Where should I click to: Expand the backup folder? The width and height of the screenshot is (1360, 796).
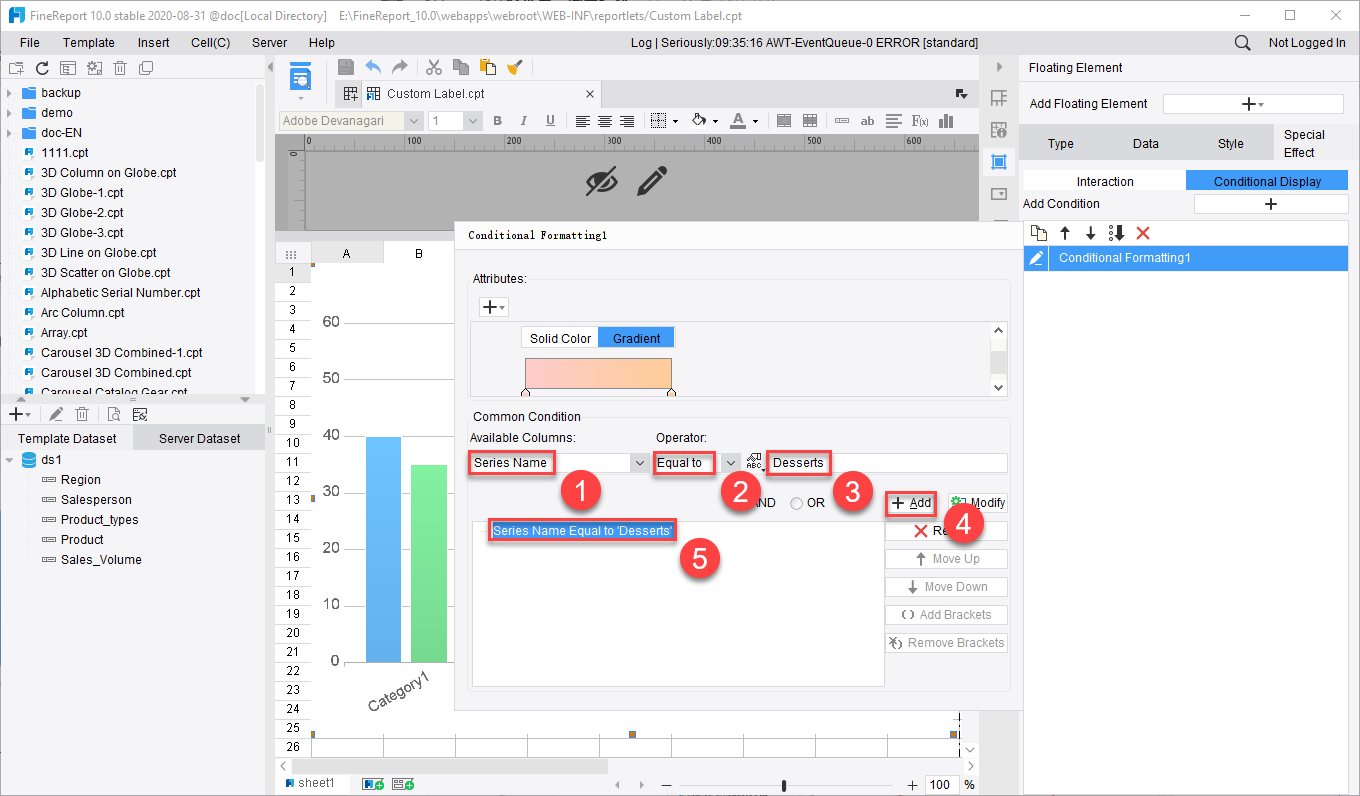(9, 93)
